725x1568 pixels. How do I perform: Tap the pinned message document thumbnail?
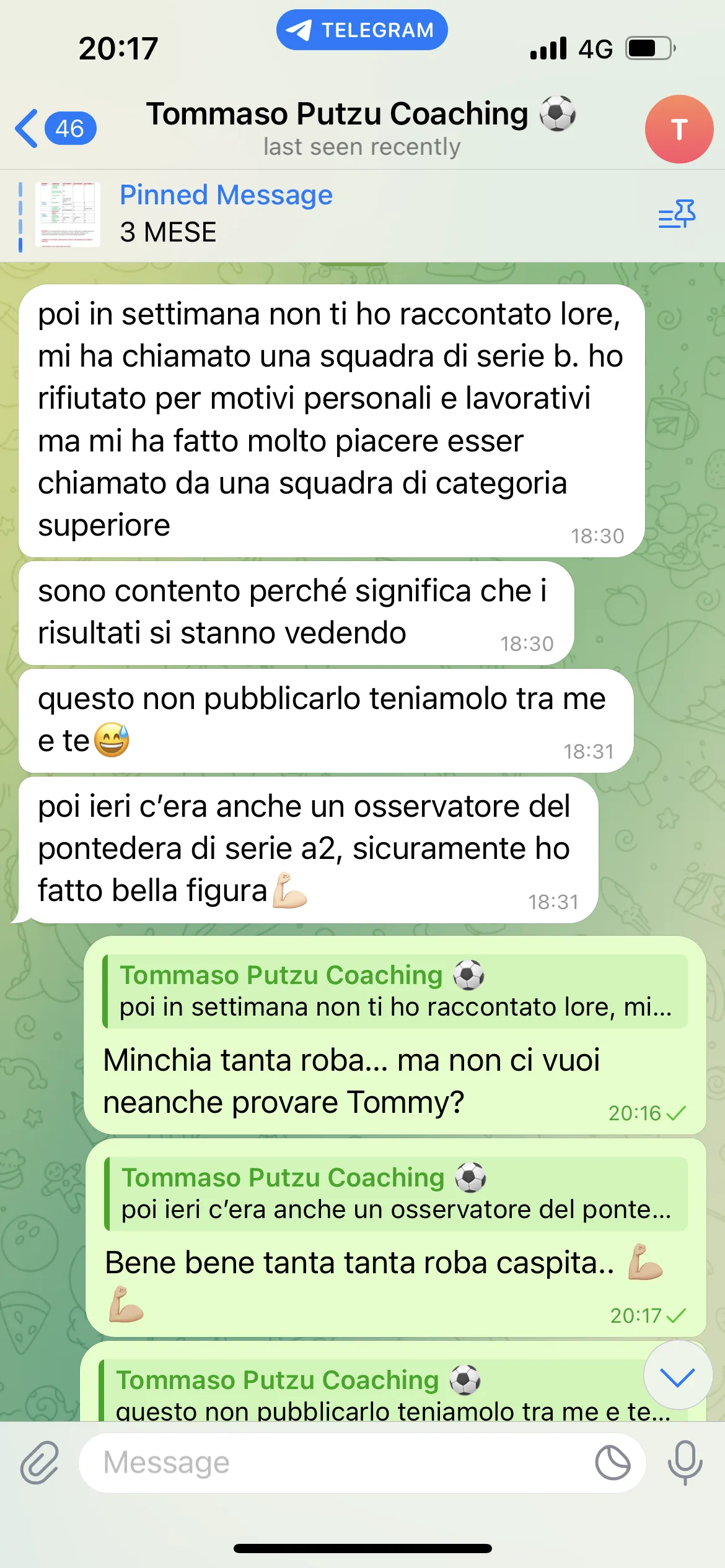coord(68,215)
